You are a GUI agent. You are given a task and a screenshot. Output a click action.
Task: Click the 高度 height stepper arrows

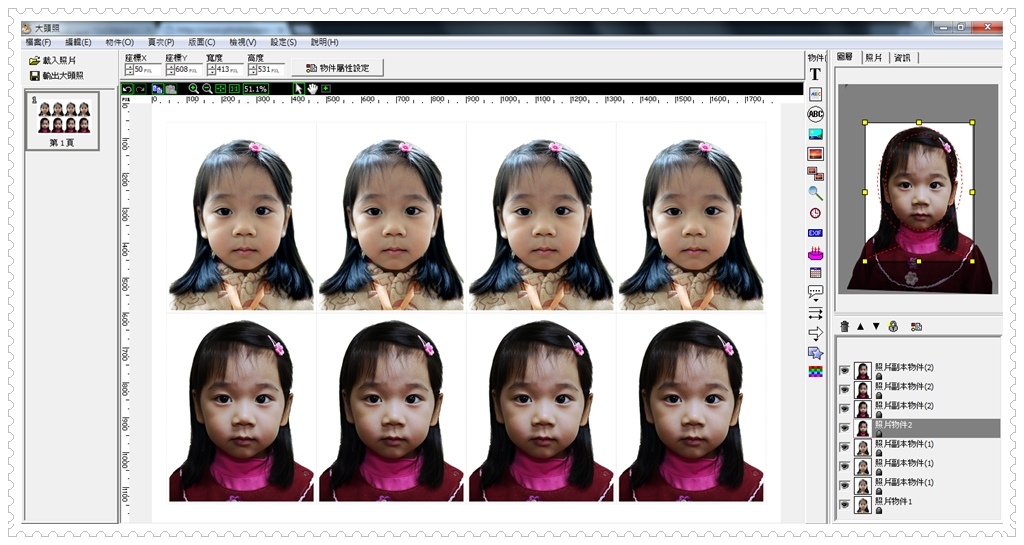252,69
